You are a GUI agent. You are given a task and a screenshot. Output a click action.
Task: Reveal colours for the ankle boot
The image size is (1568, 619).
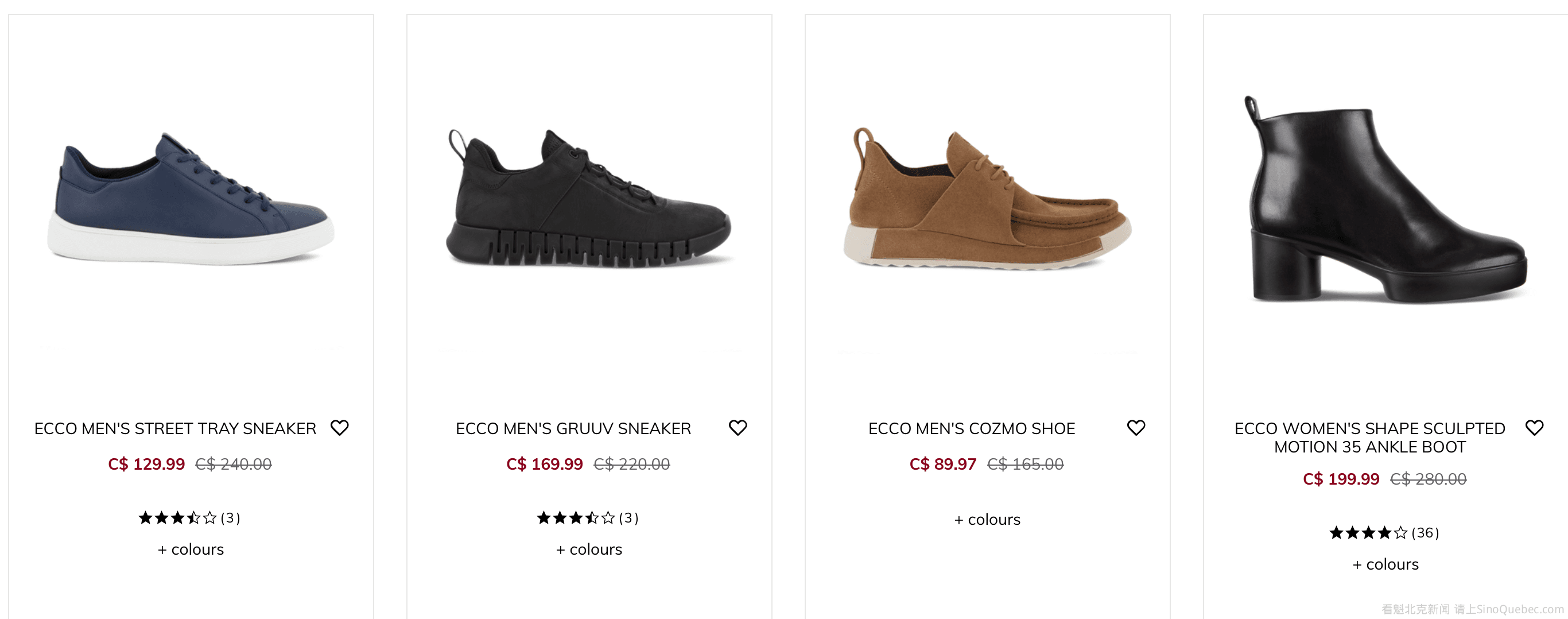[x=1385, y=565]
